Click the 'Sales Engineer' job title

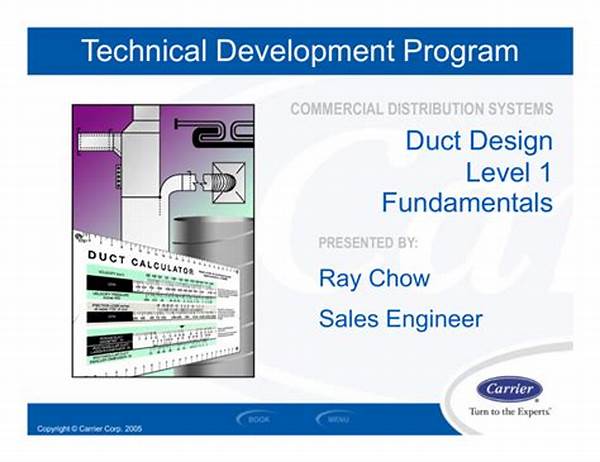click(400, 319)
